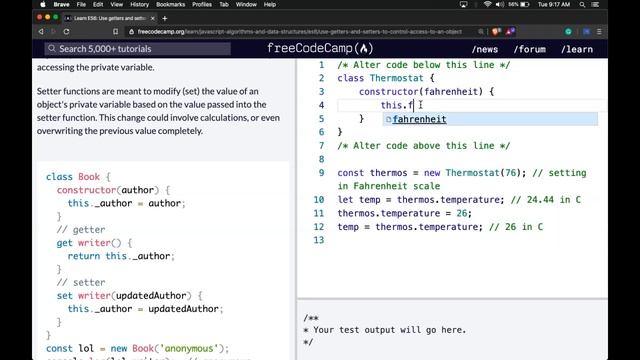This screenshot has width=640, height=360.
Task: Open the History menu
Action: point(140,4)
